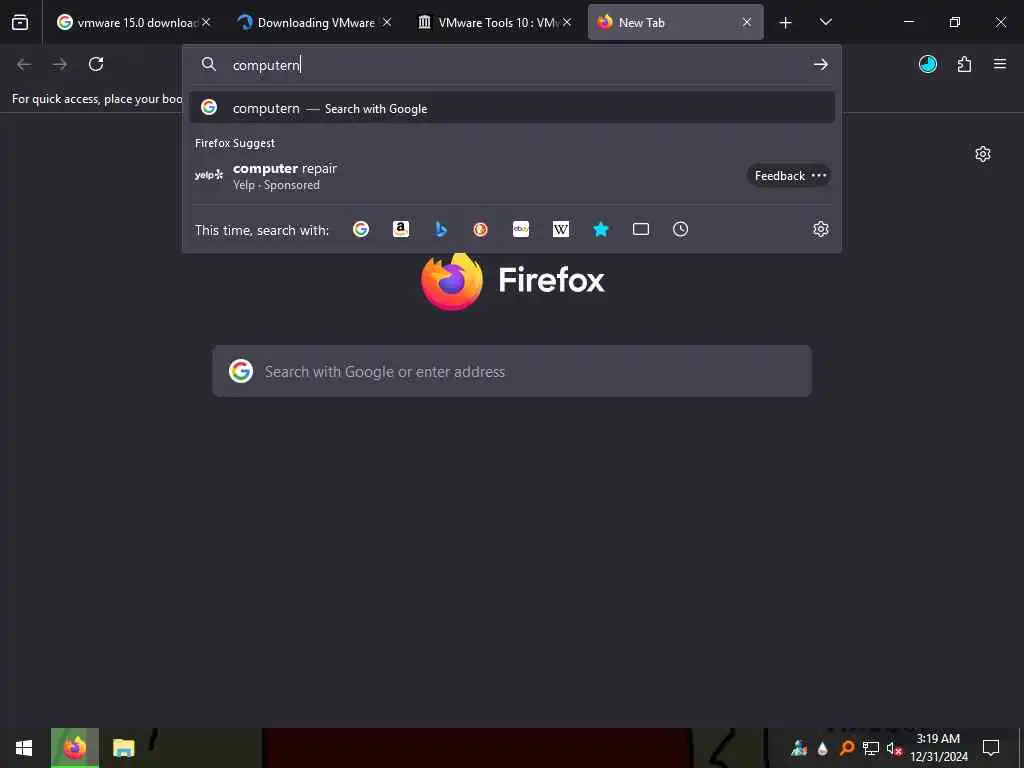
Task: Open the Feedback menu on the Yelp suggestion
Action: [x=789, y=176]
